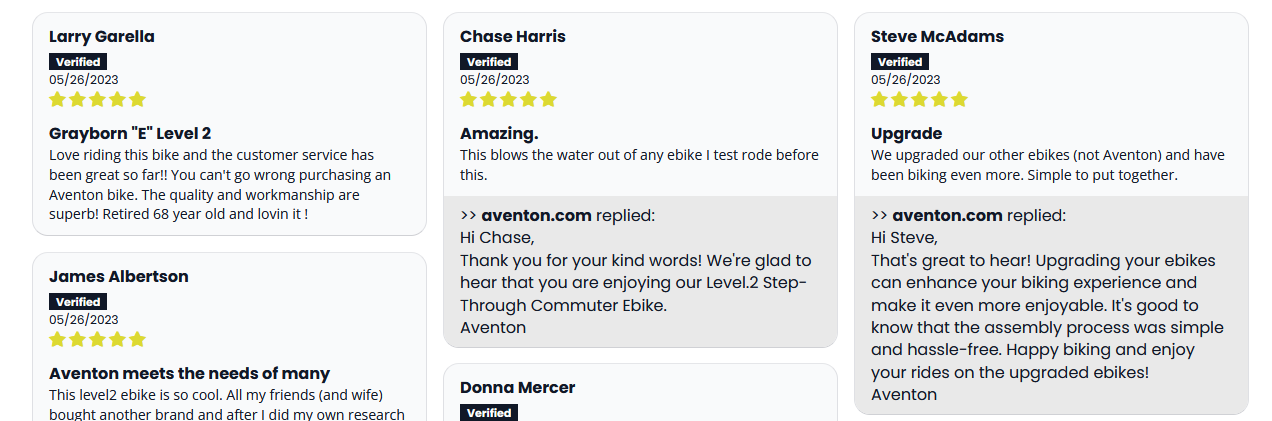Click James Albertson's five-star rating
The width and height of the screenshot is (1272, 421).
pos(97,339)
